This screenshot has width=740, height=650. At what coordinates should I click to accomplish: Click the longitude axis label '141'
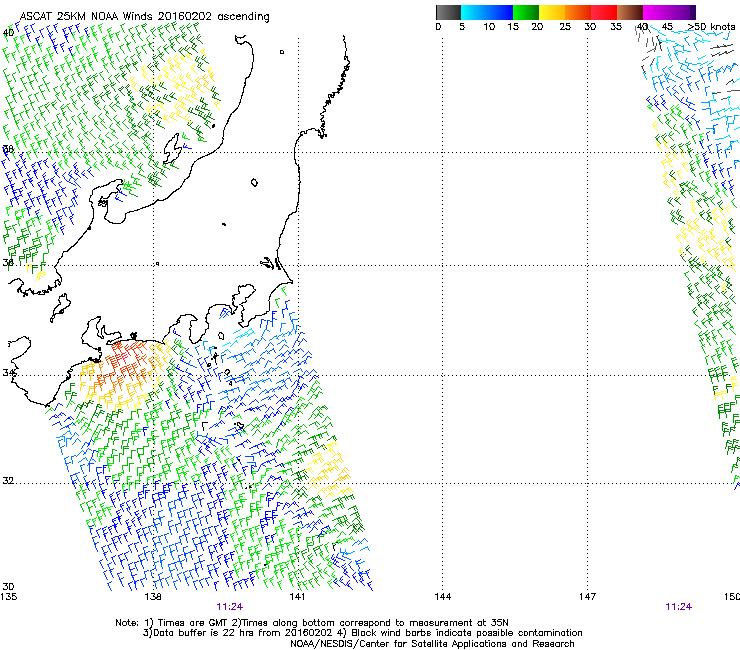297,597
